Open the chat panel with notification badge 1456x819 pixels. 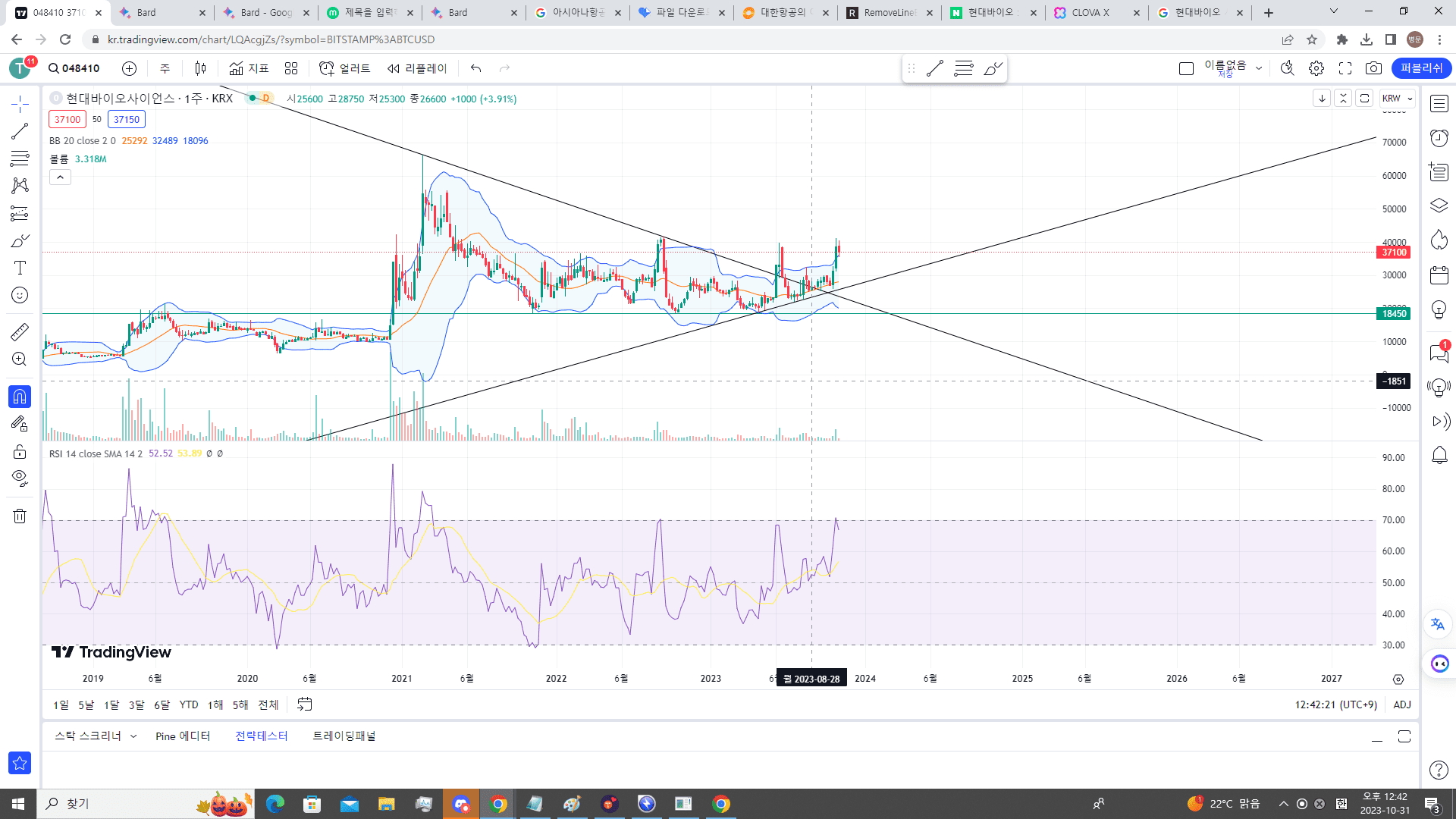[1439, 353]
